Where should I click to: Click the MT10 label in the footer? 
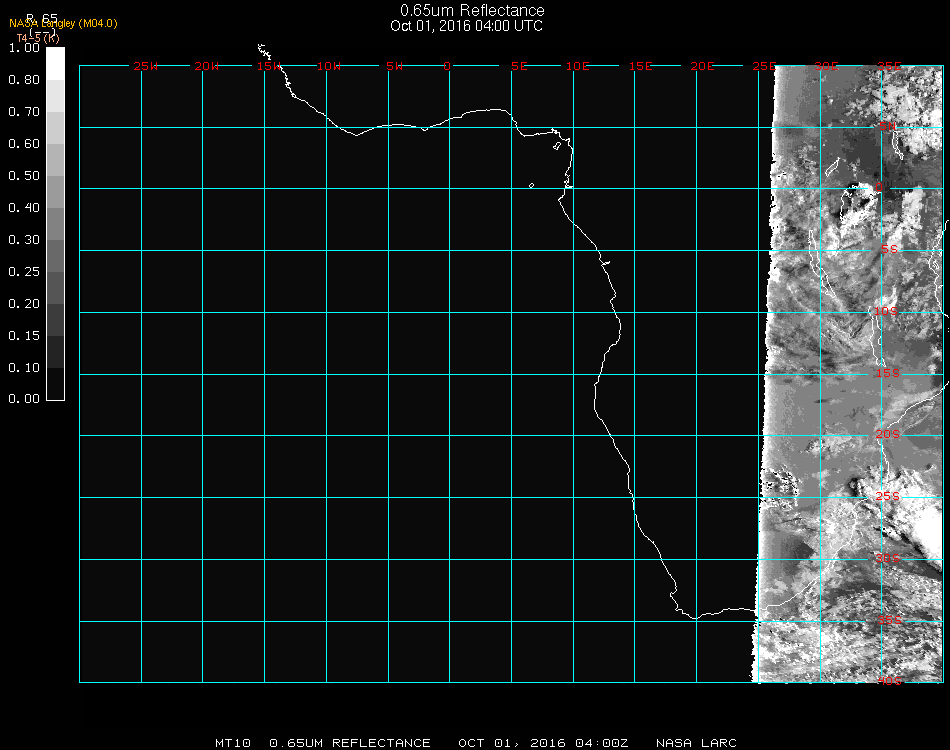(232, 743)
